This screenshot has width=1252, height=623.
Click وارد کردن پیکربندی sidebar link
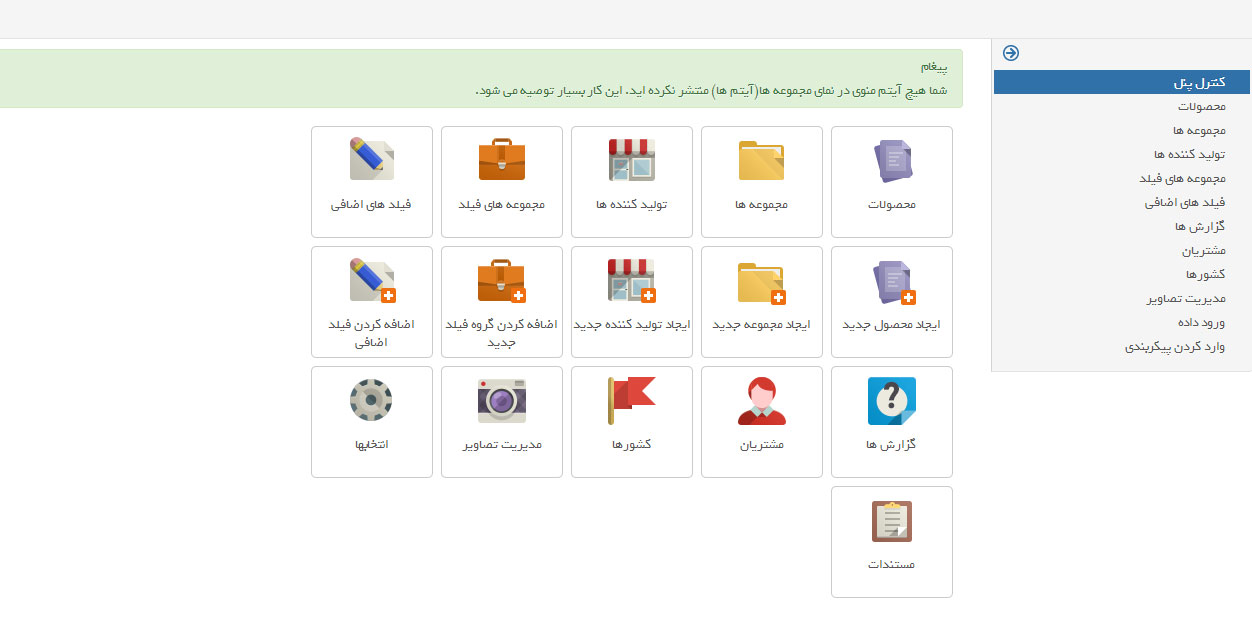[x=1175, y=347]
